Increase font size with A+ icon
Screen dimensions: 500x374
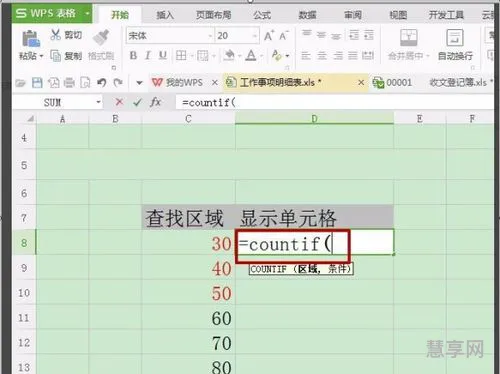click(x=269, y=35)
